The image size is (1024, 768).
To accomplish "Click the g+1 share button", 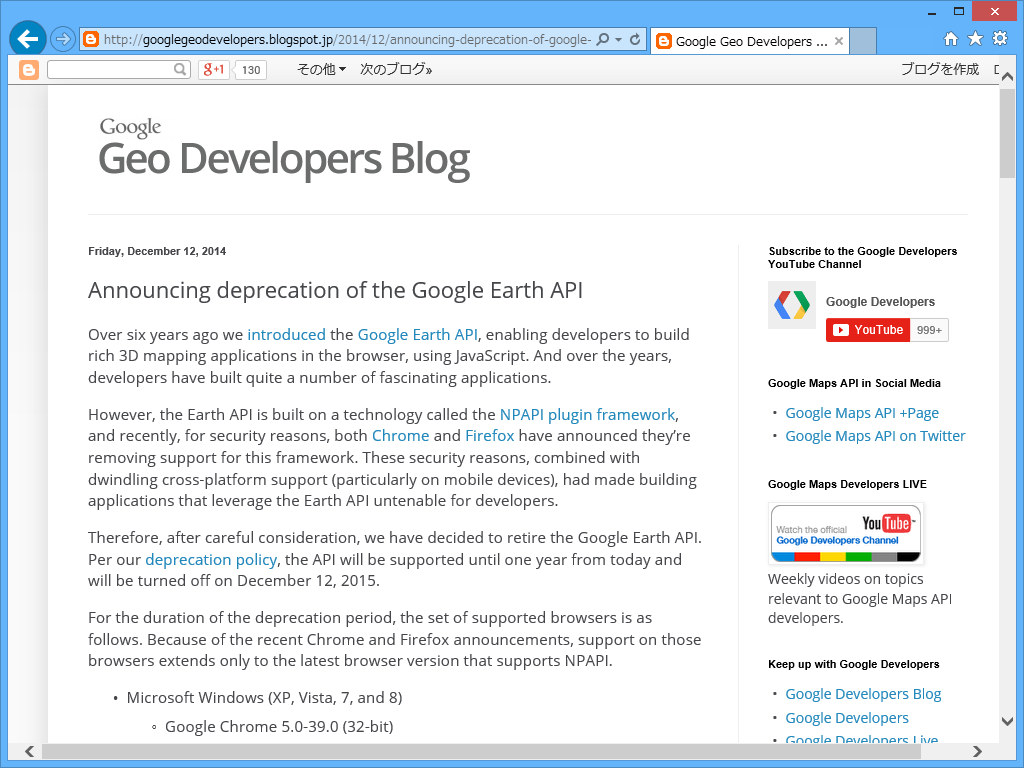I will pyautogui.click(x=212, y=70).
